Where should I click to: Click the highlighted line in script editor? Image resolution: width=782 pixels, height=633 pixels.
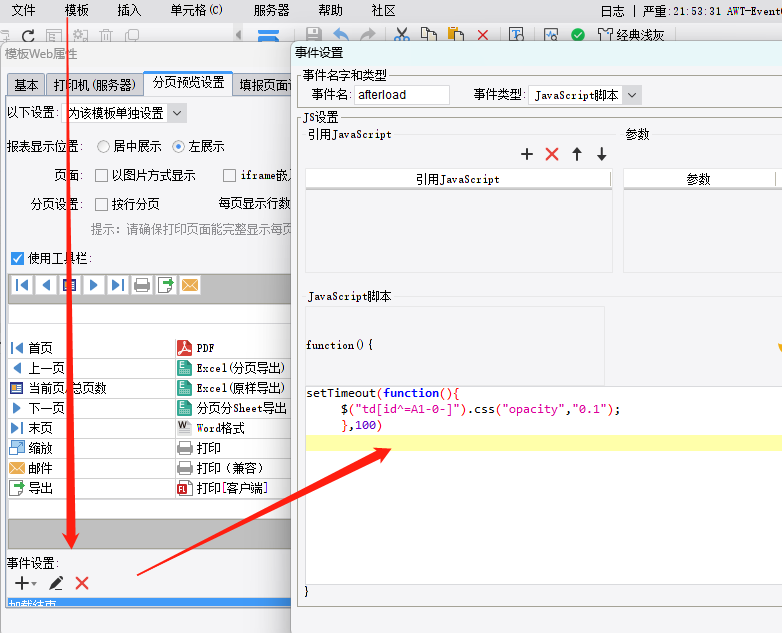coord(544,442)
